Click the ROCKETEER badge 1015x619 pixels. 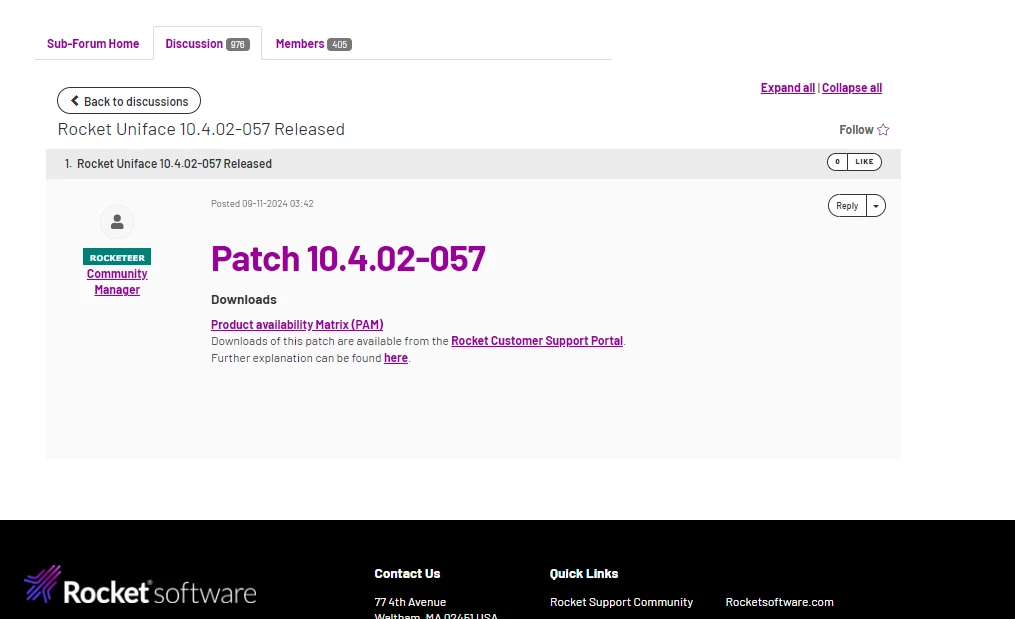click(x=117, y=257)
